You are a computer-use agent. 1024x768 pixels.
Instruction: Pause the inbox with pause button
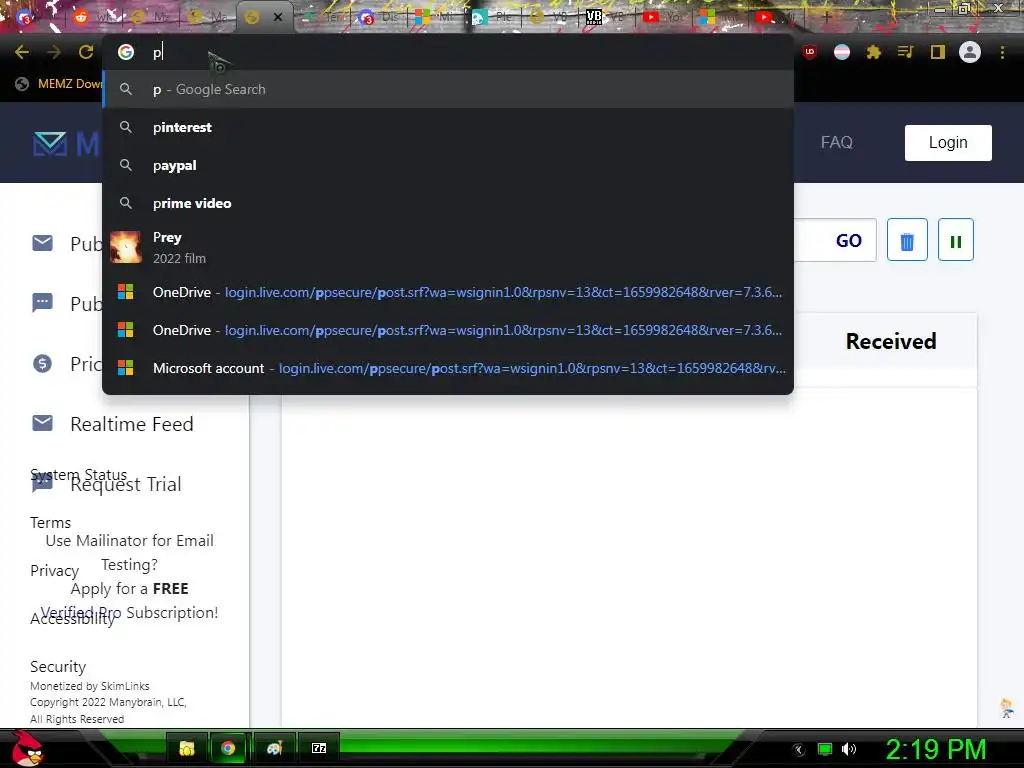coord(955,240)
